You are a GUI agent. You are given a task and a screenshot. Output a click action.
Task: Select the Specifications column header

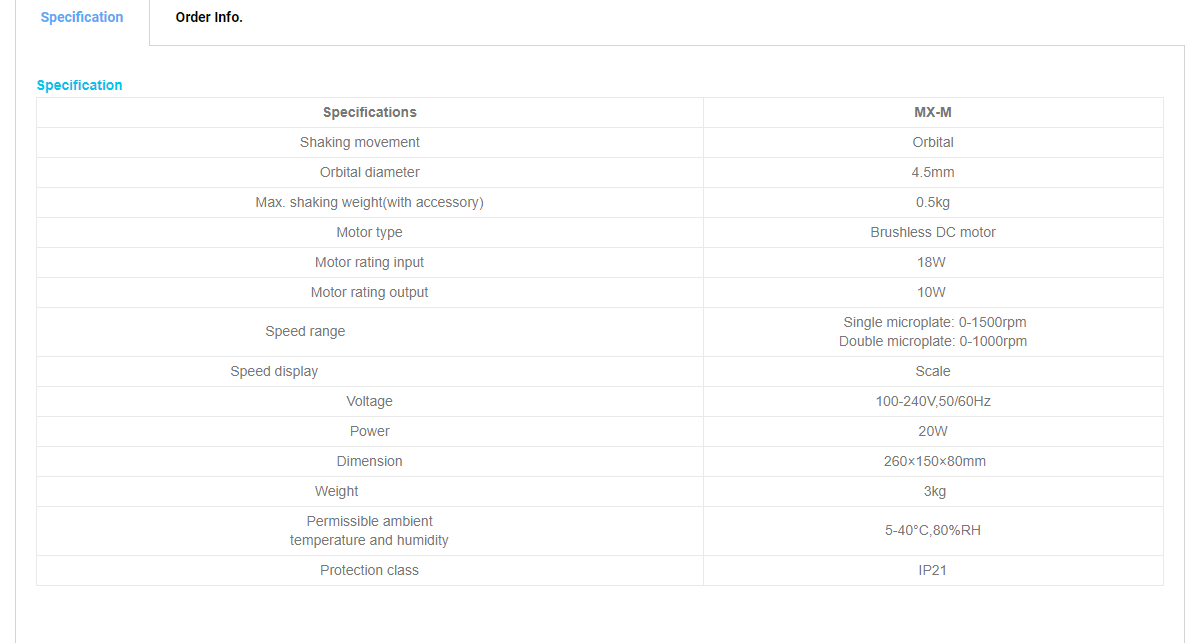tap(369, 112)
